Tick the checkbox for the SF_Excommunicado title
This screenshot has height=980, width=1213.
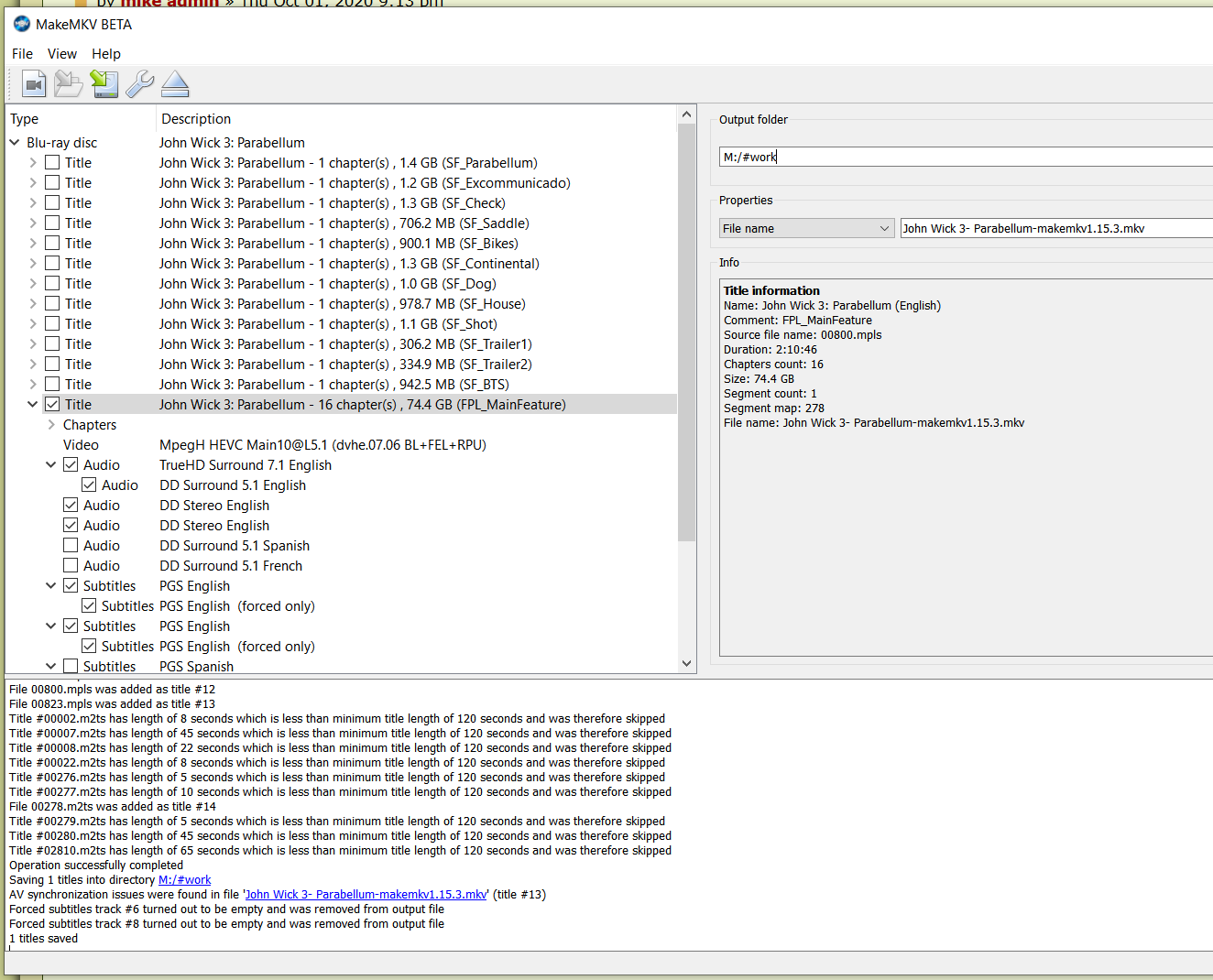pyautogui.click(x=52, y=183)
